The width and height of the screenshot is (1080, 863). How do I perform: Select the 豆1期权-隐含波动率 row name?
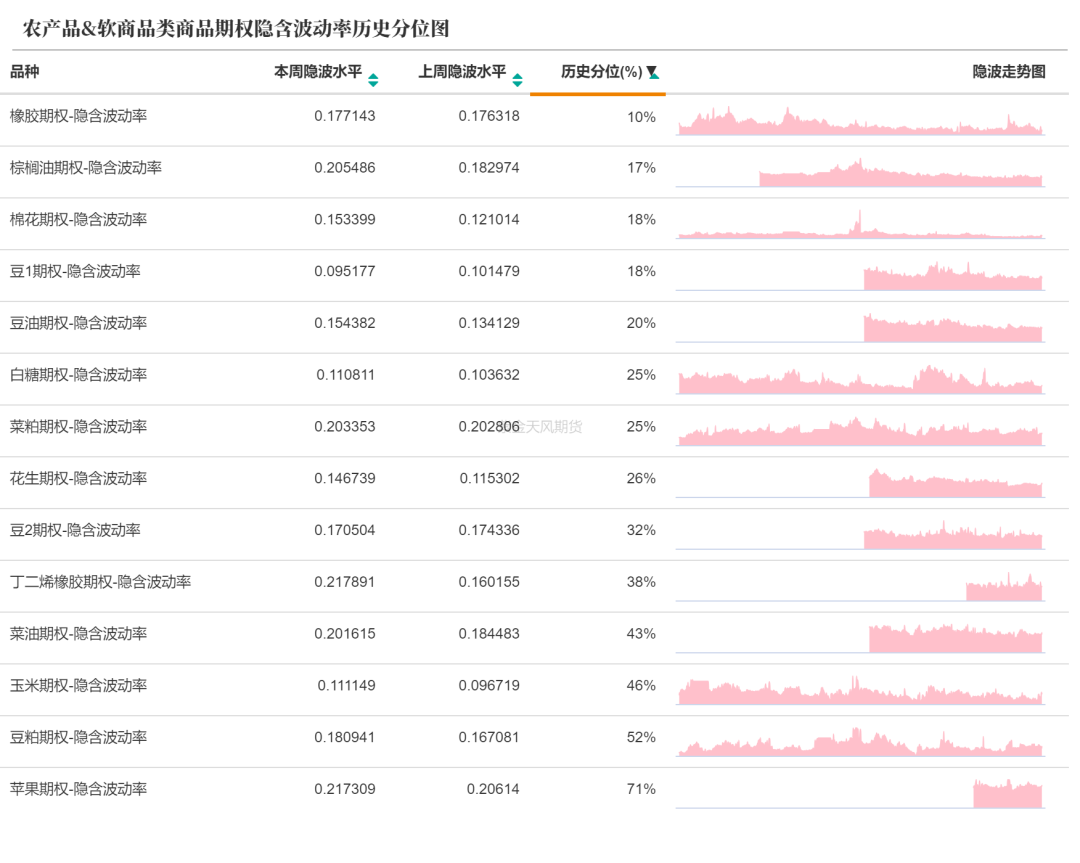click(x=75, y=271)
